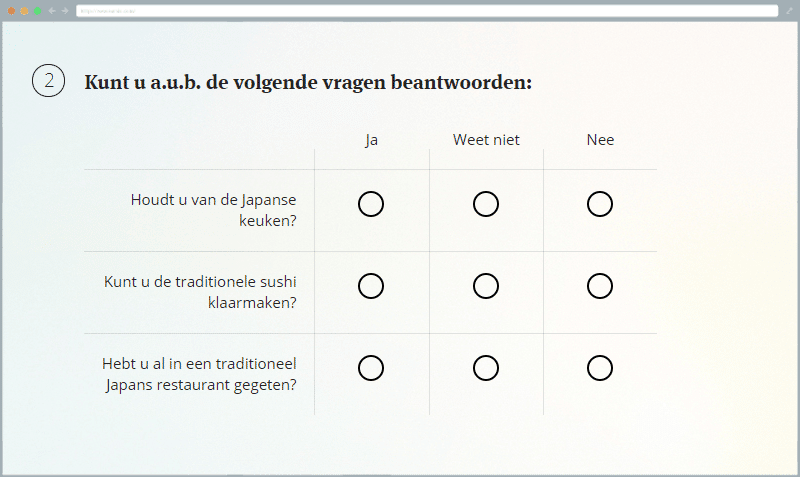Choose Weet niet for Japanse keuken question
Viewport: 800px width, 477px height.
(486, 204)
